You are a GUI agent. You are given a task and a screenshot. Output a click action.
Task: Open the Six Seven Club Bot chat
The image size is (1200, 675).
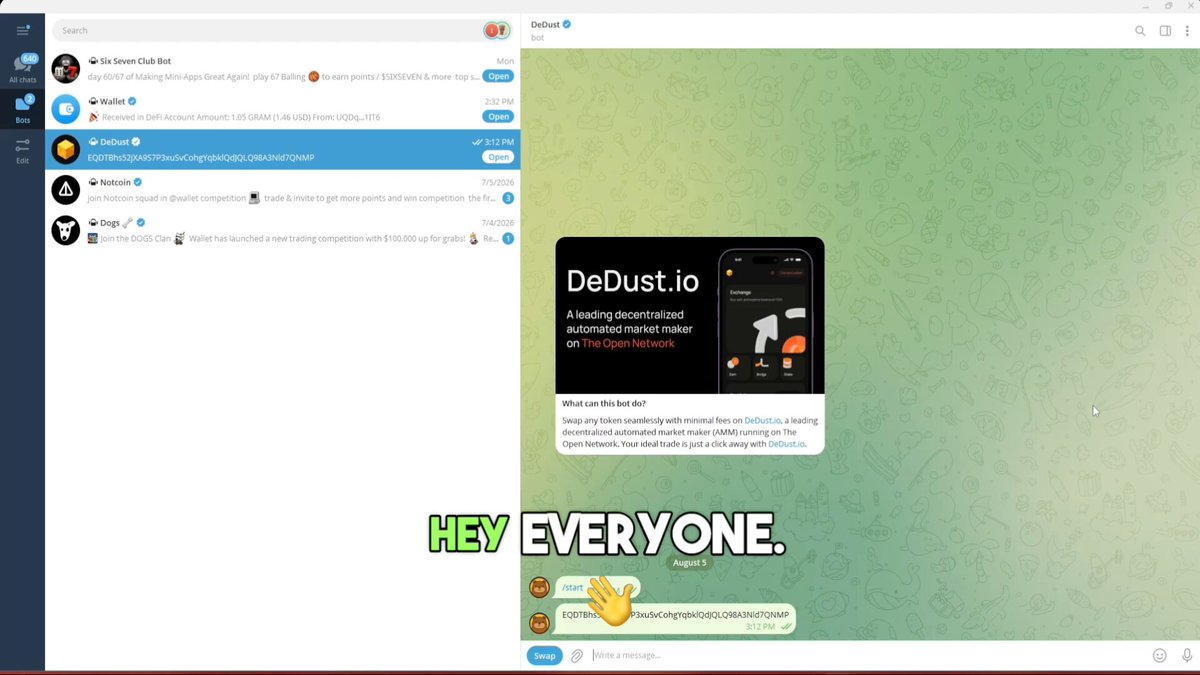click(x=283, y=68)
